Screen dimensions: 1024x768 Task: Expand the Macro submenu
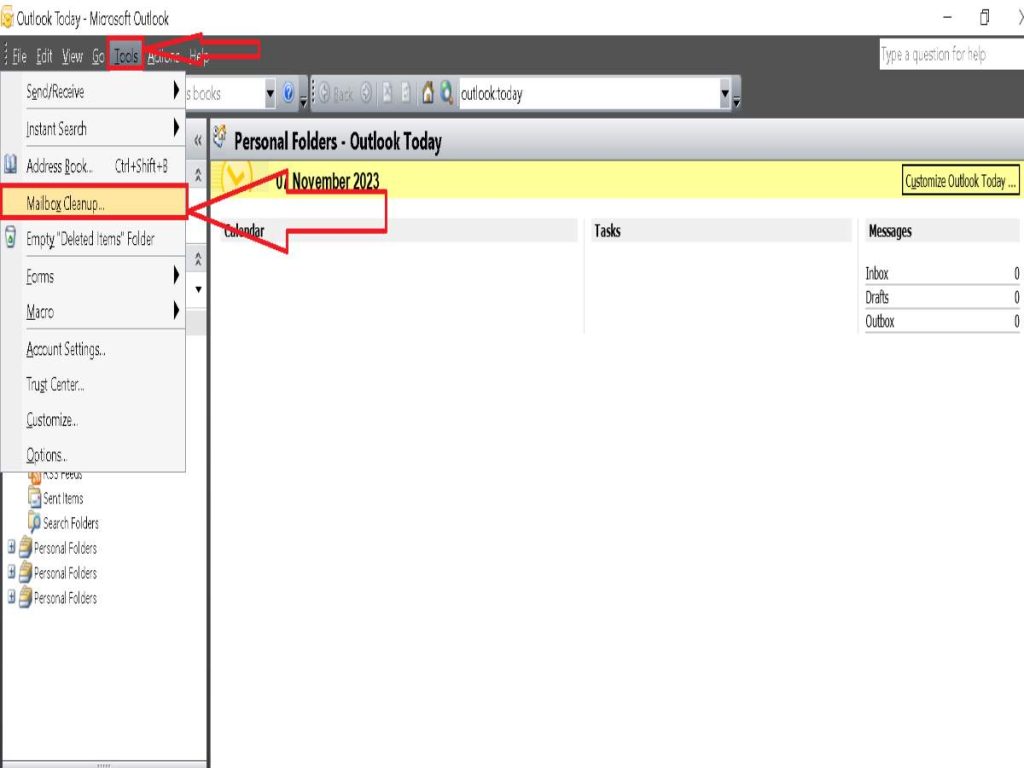(x=176, y=310)
